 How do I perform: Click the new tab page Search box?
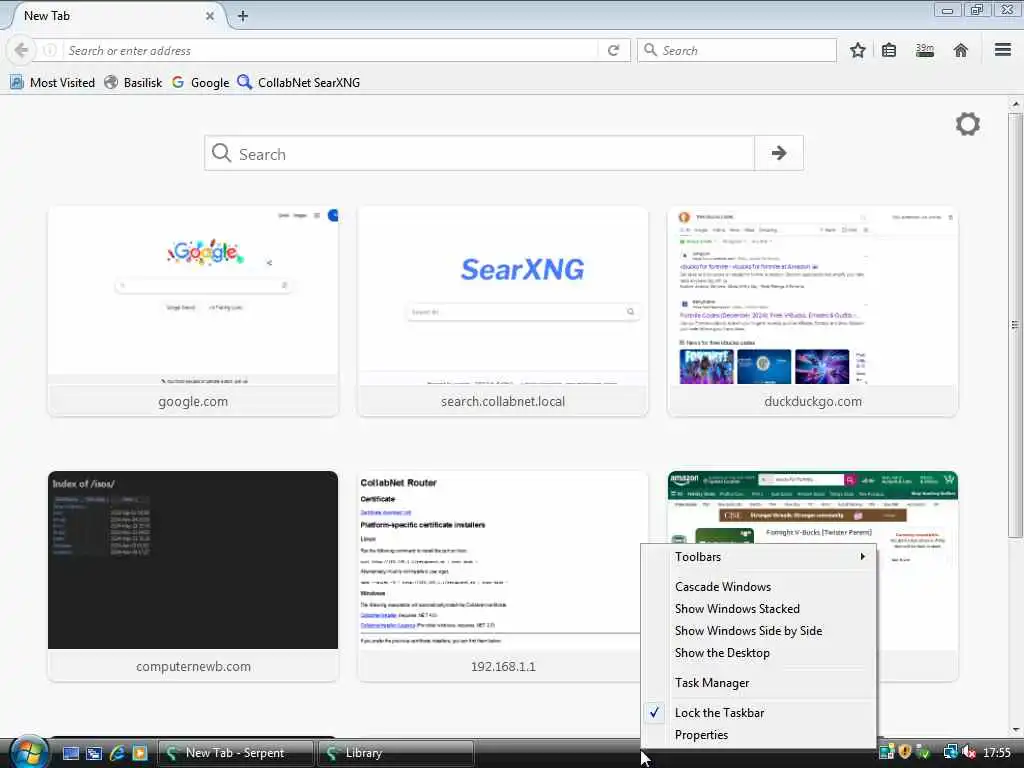tap(479, 153)
